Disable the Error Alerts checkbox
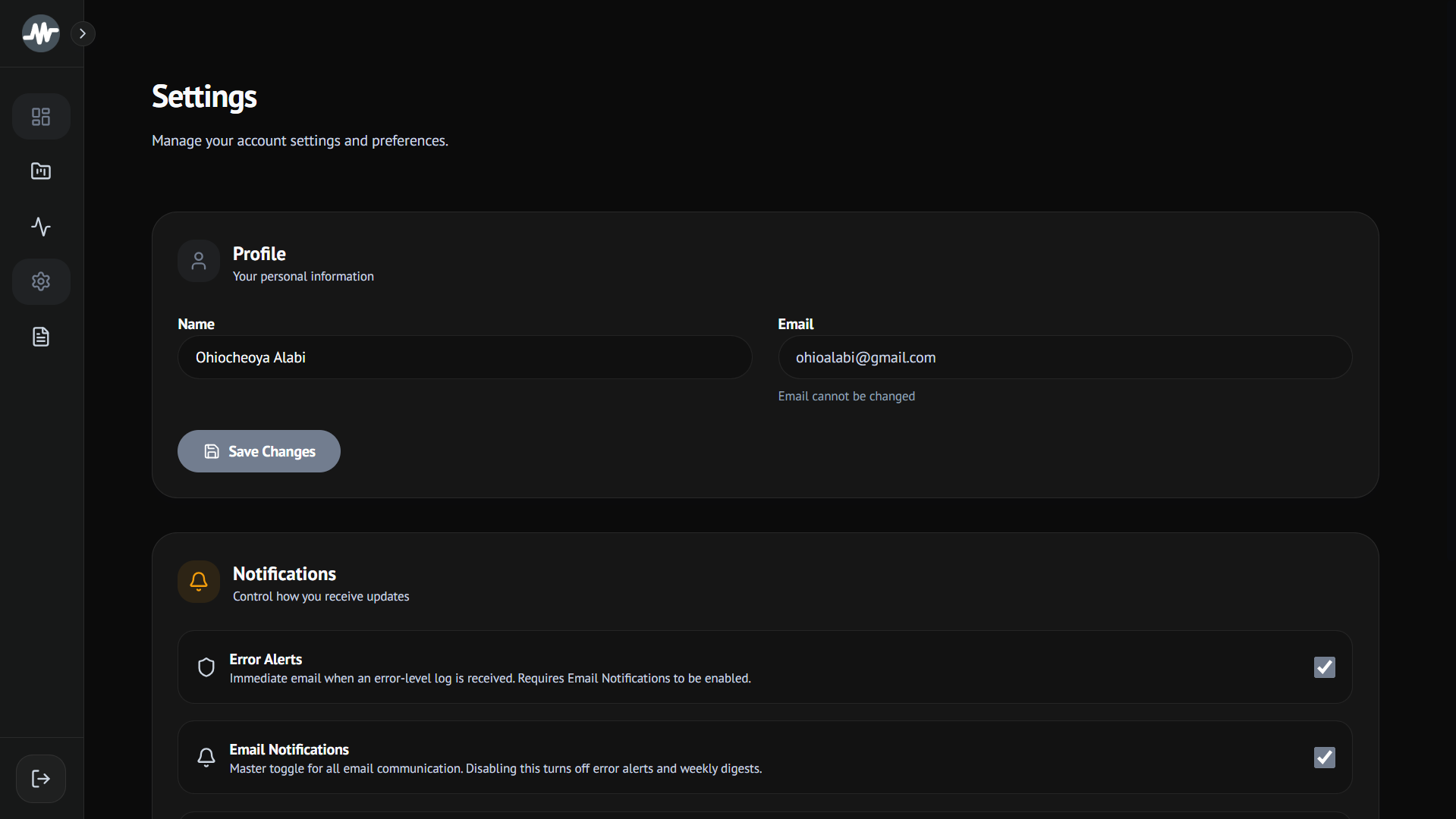 point(1325,667)
